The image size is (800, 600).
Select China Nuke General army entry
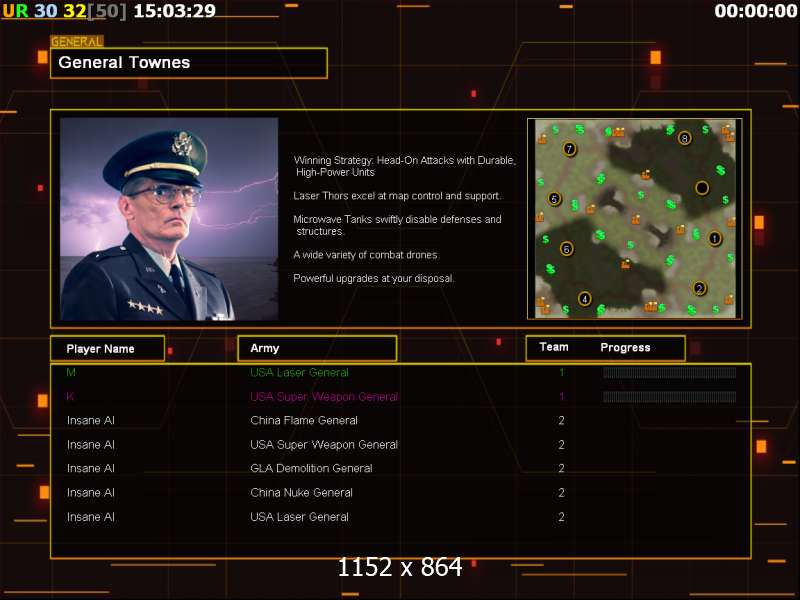tap(302, 493)
